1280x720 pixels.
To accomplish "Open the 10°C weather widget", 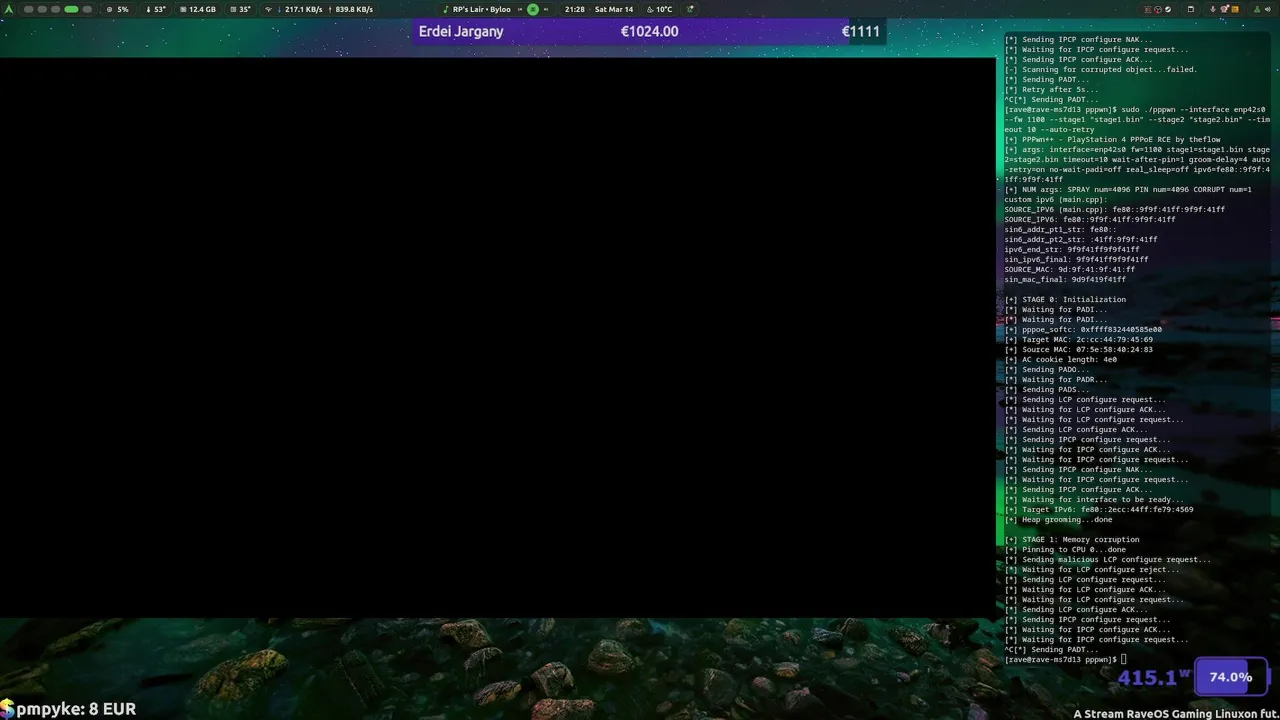I will pos(657,9).
